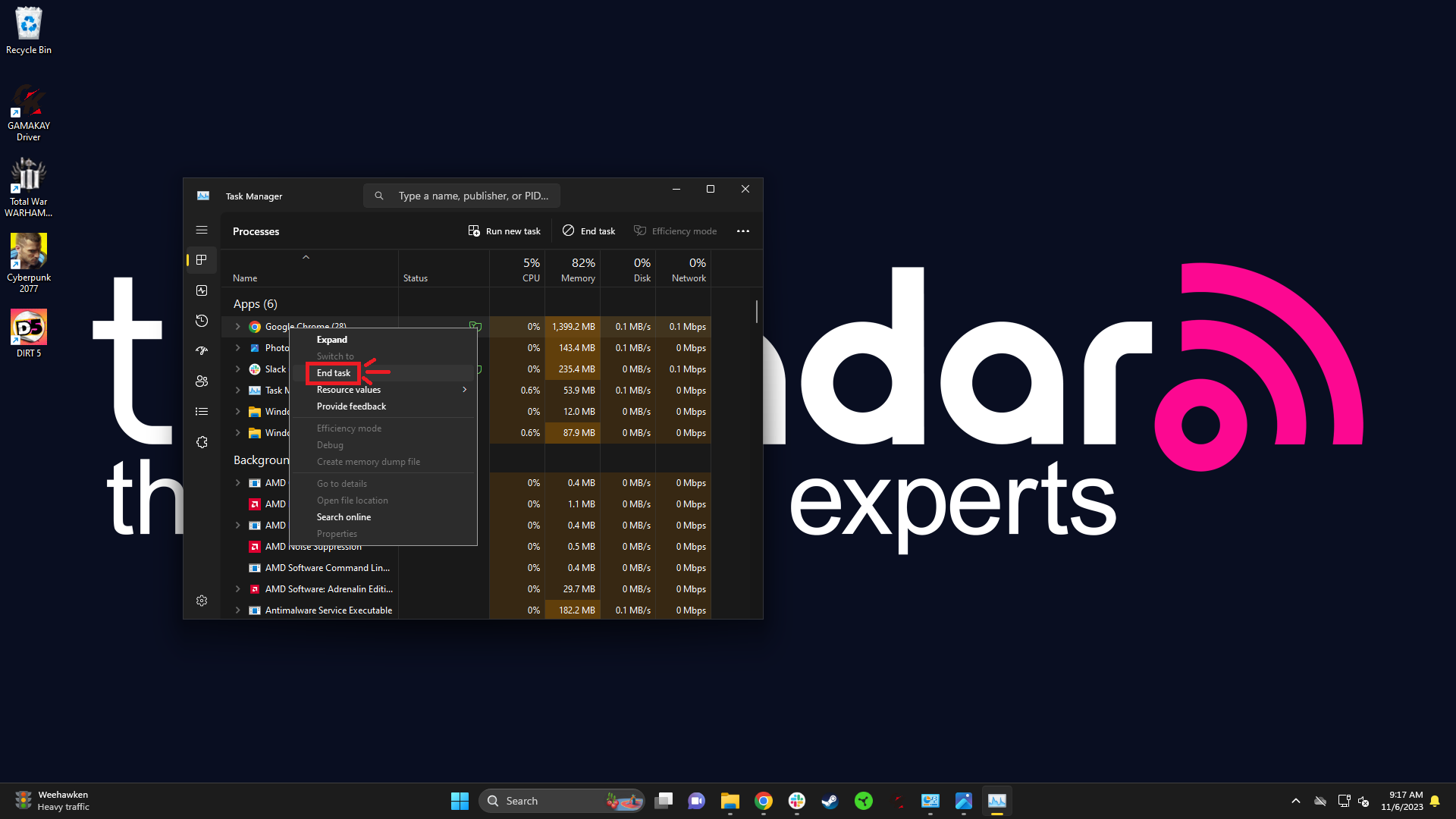Open Slack from the taskbar
Screen dimensions: 1456x819
[797, 801]
